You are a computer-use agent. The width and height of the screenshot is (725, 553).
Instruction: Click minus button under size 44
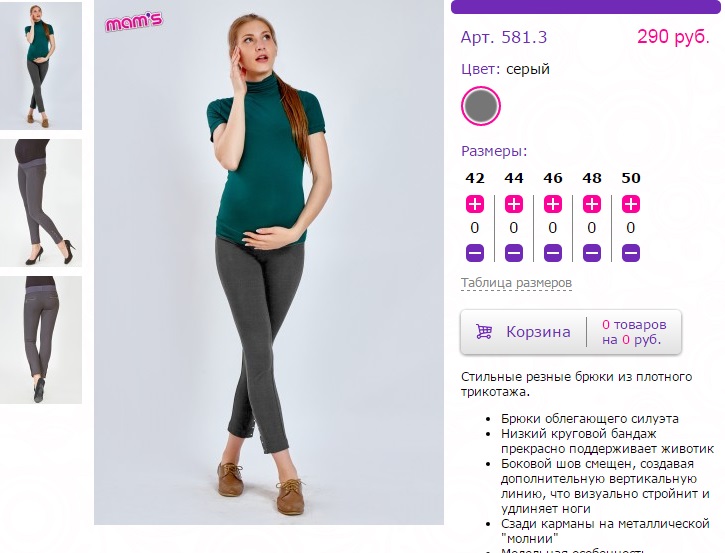pos(514,253)
